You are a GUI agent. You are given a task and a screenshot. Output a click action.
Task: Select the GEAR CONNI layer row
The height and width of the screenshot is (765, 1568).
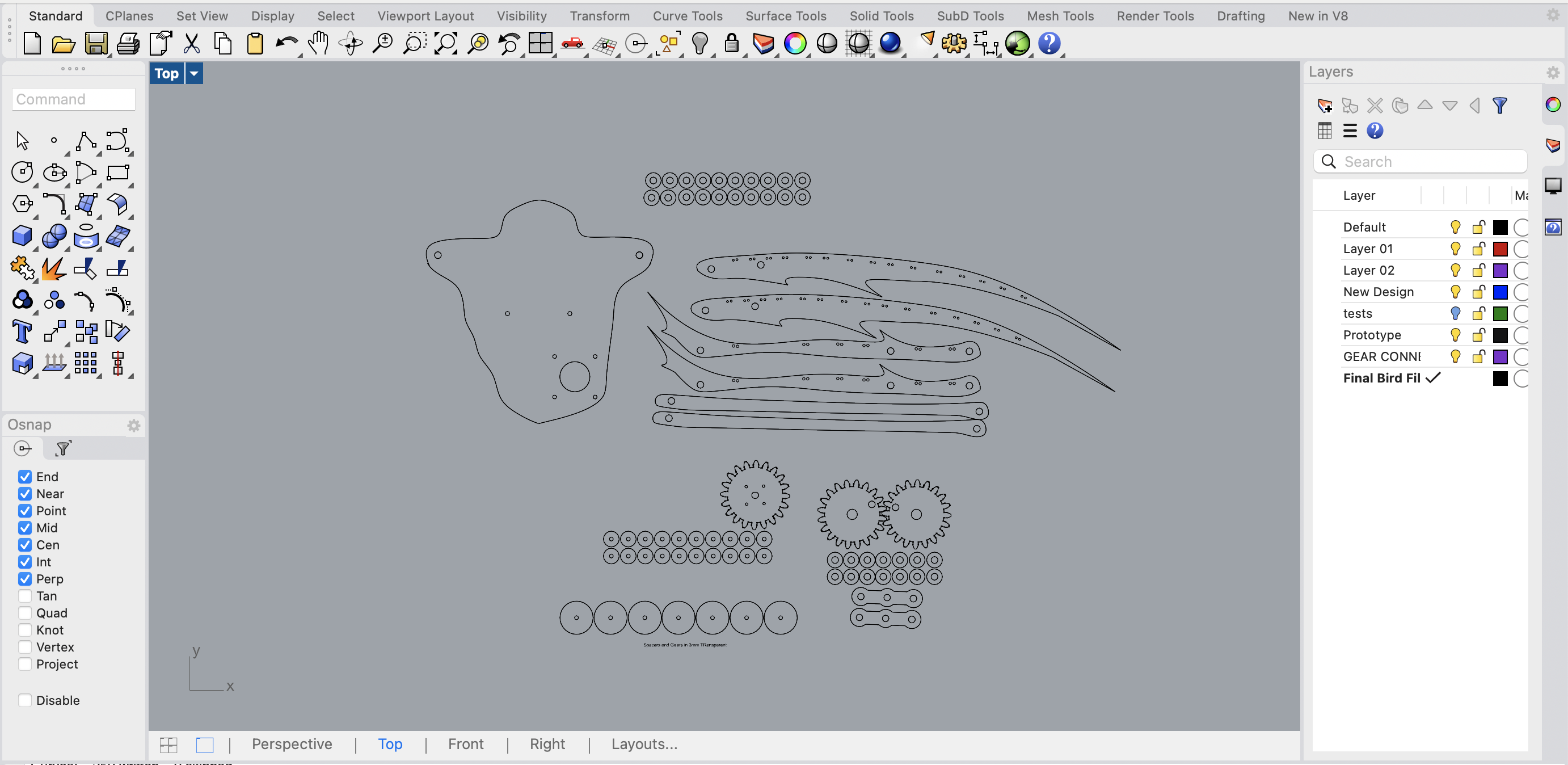point(1419,357)
